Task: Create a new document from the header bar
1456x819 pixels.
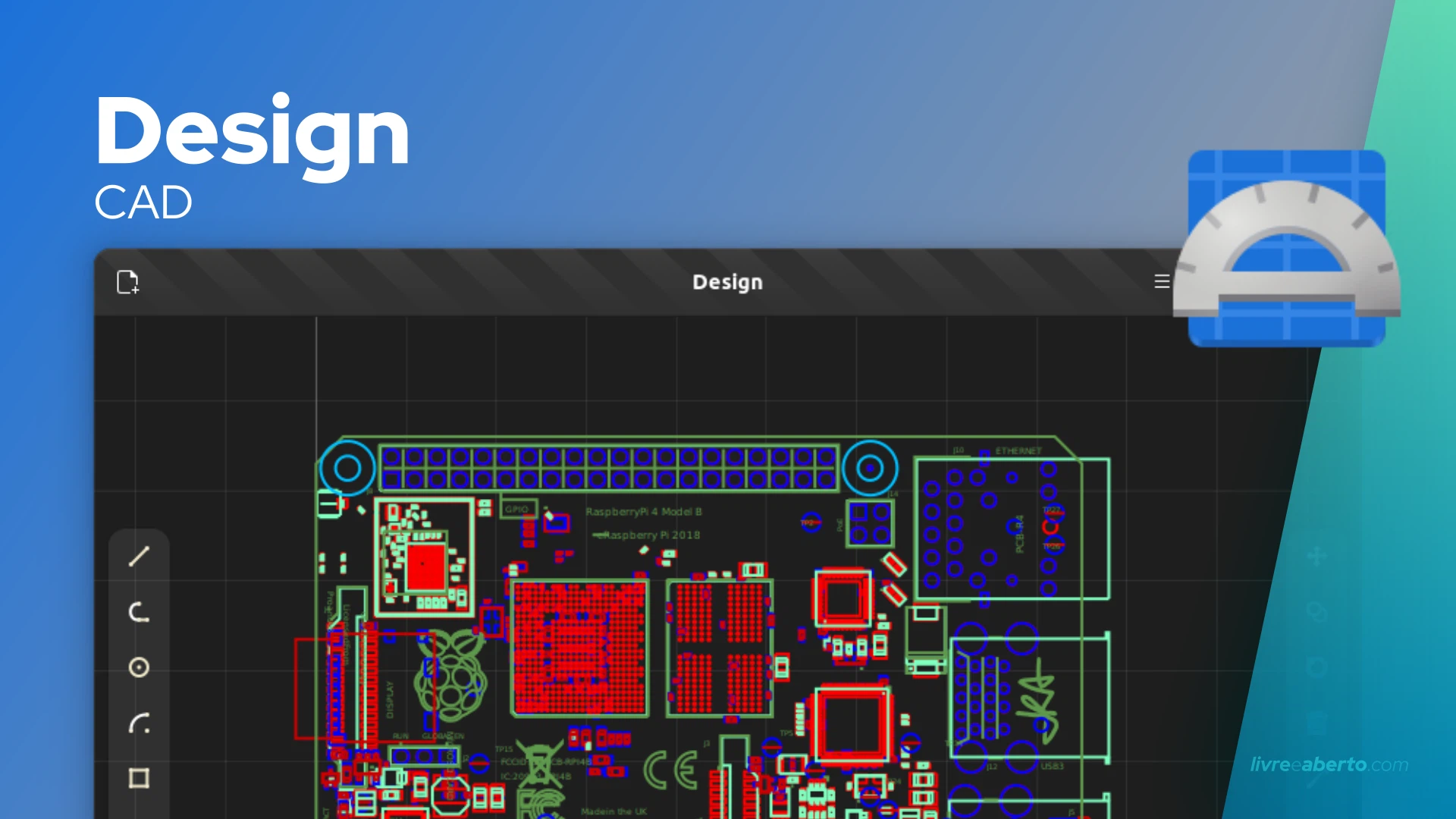Action: coord(127,281)
